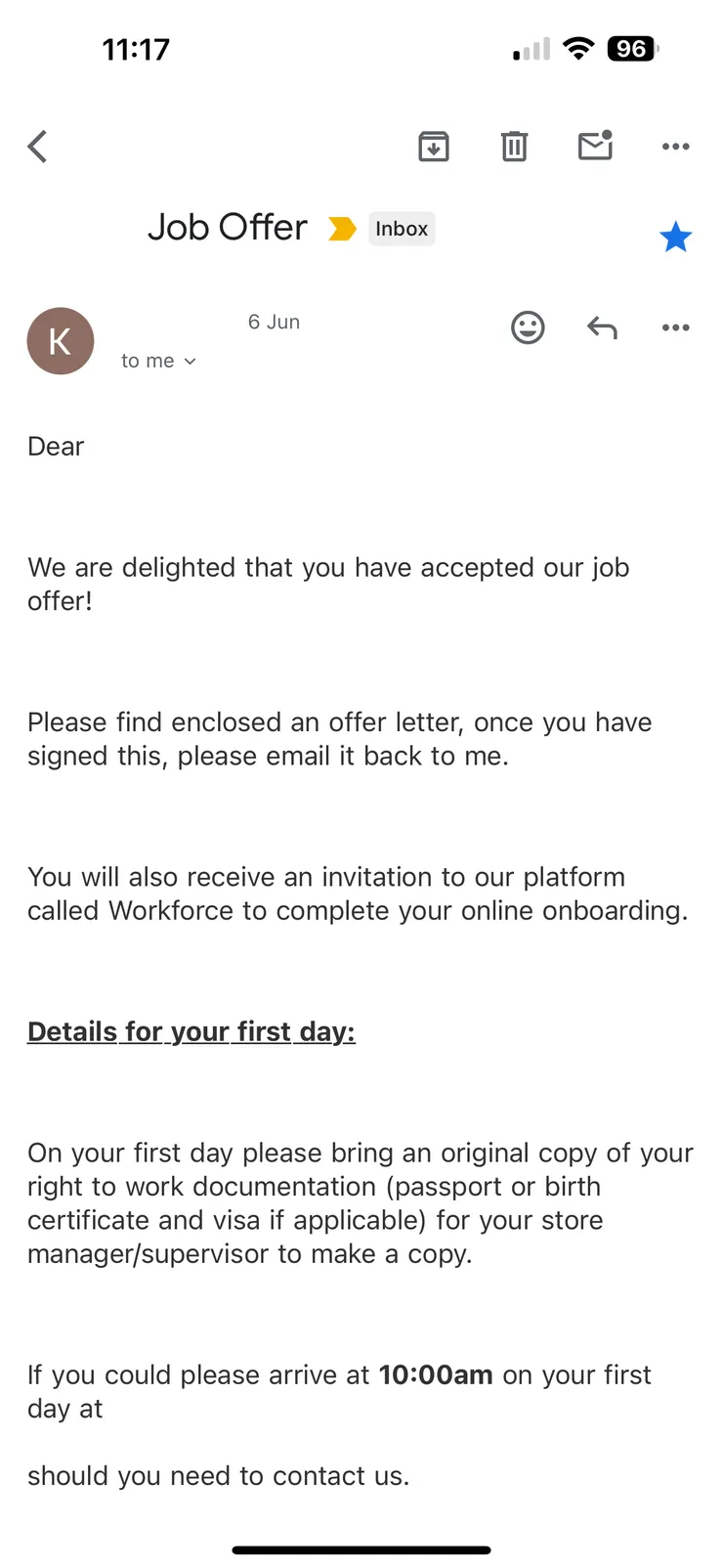Go back using the back arrow
Viewport: 723px width, 1568px height.
(x=38, y=148)
